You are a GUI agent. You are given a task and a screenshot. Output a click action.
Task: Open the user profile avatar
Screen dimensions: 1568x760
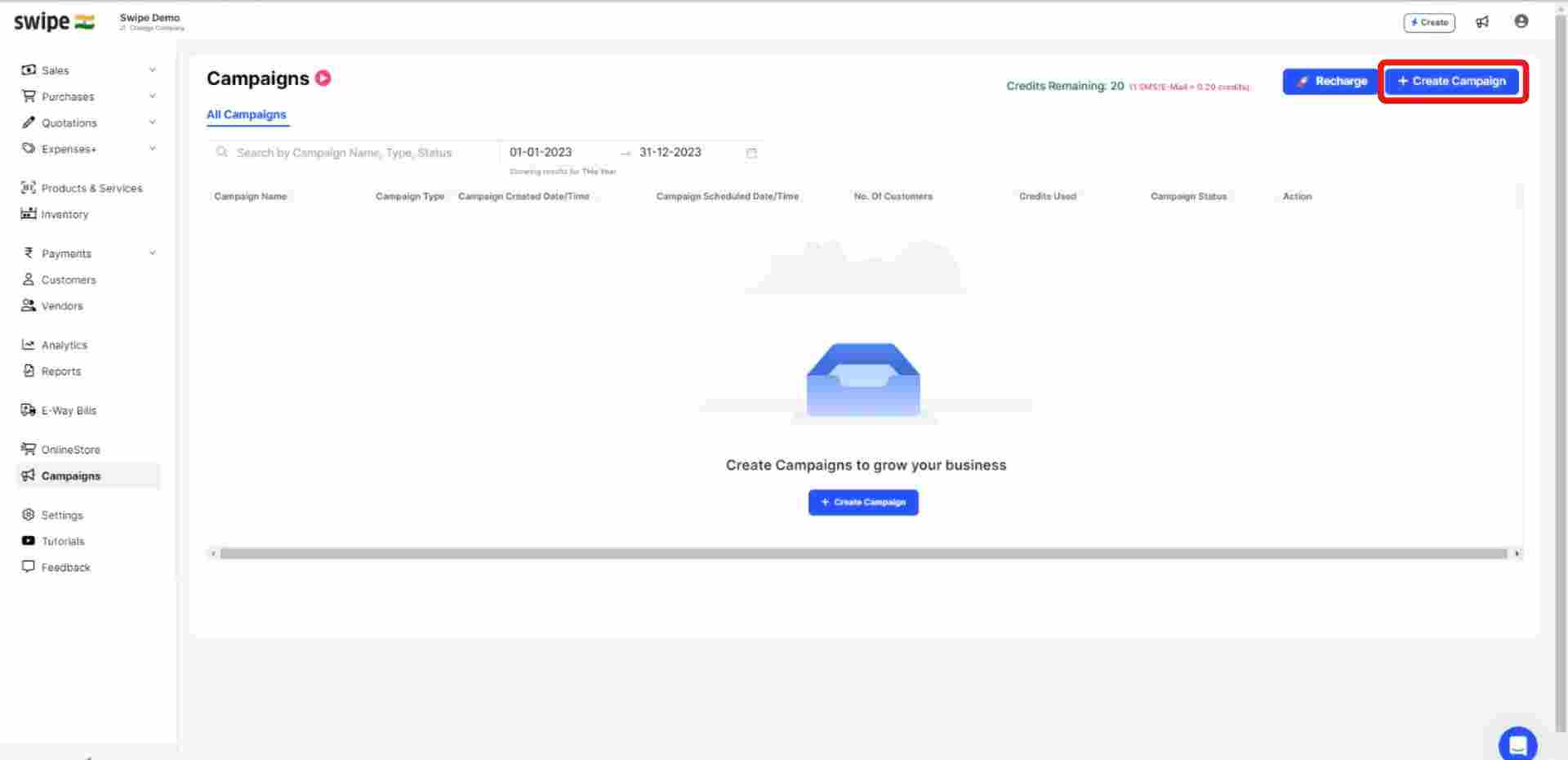[1521, 21]
